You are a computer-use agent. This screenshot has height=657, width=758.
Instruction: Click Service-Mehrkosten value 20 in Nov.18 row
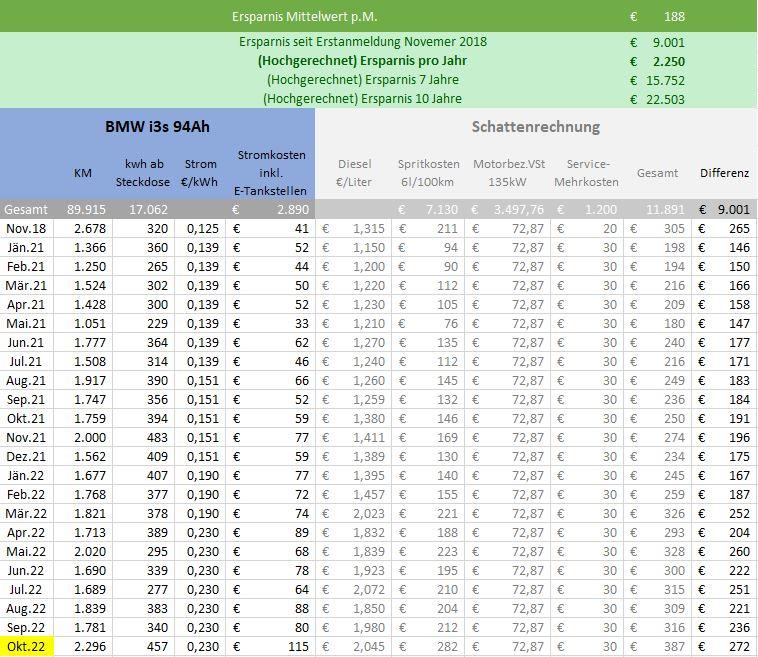(x=610, y=228)
